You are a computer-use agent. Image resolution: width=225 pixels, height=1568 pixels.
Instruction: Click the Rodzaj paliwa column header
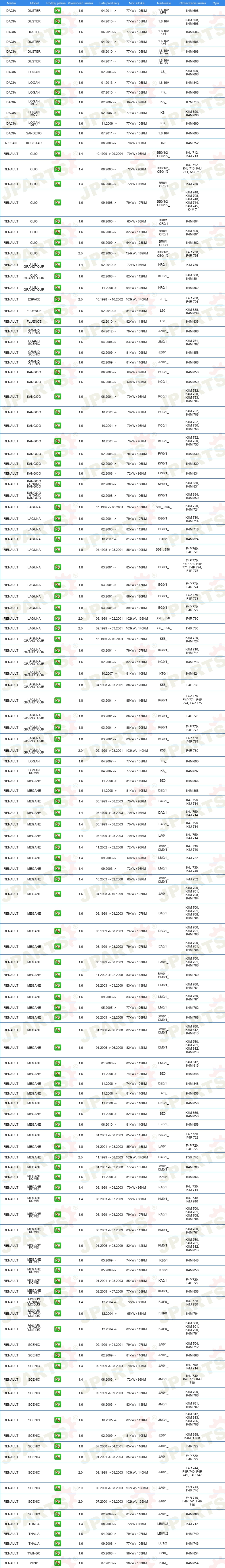click(x=56, y=3)
